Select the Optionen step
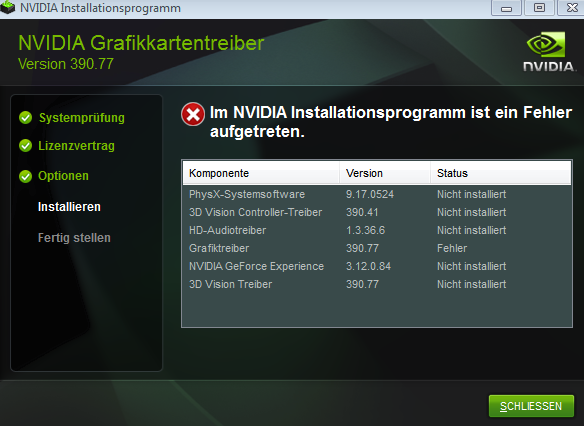The width and height of the screenshot is (584, 426). (63, 176)
